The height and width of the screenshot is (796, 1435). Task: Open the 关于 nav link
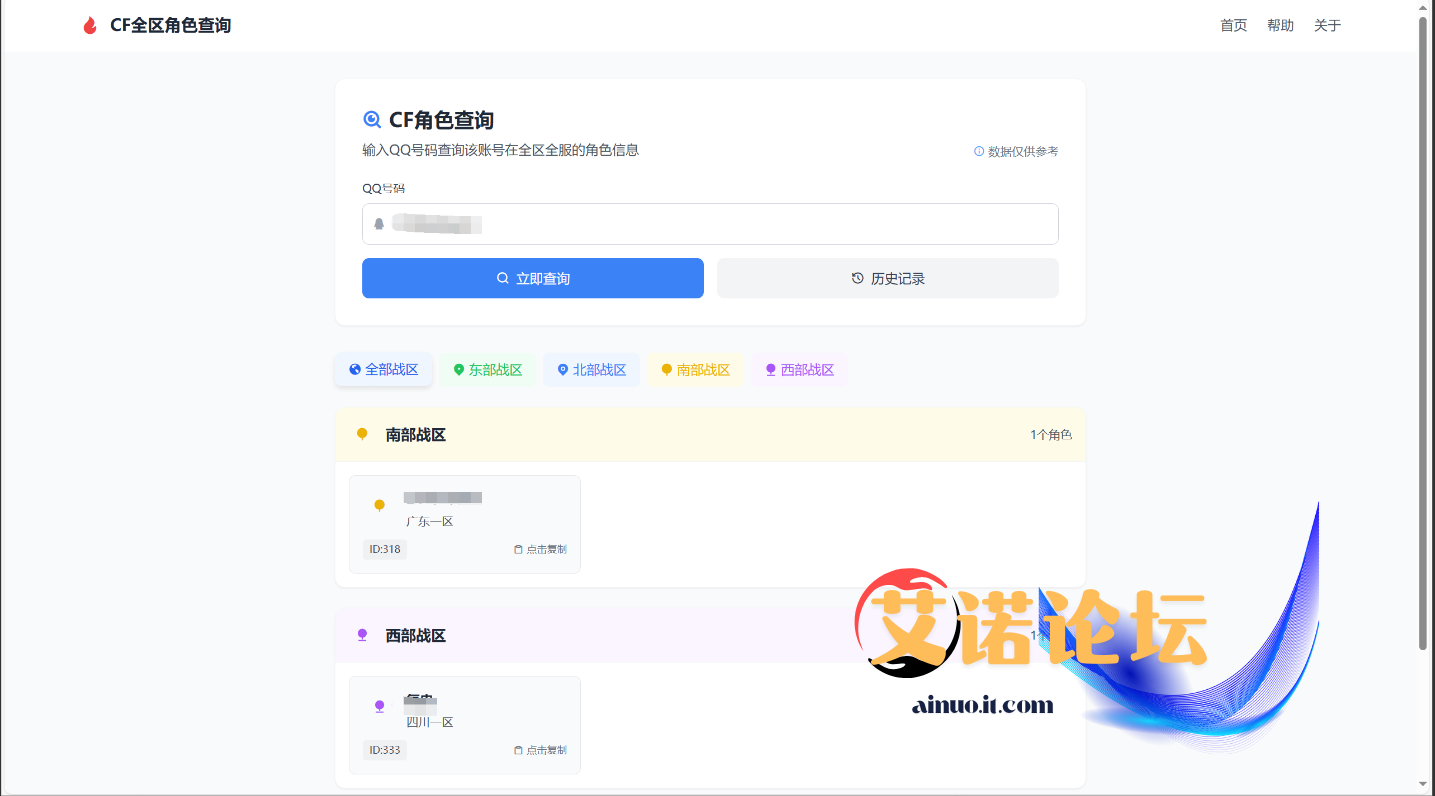point(1327,26)
